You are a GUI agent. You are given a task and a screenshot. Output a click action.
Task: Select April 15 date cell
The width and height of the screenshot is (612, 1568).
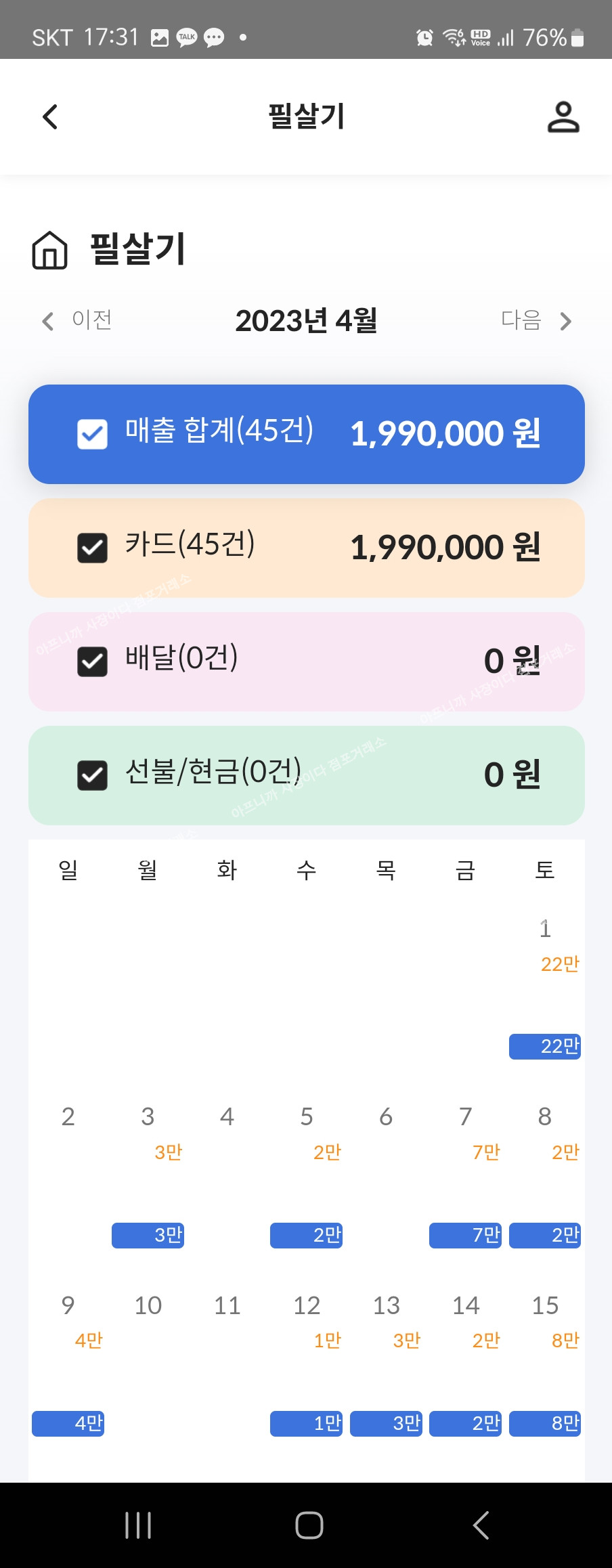[x=545, y=1306]
